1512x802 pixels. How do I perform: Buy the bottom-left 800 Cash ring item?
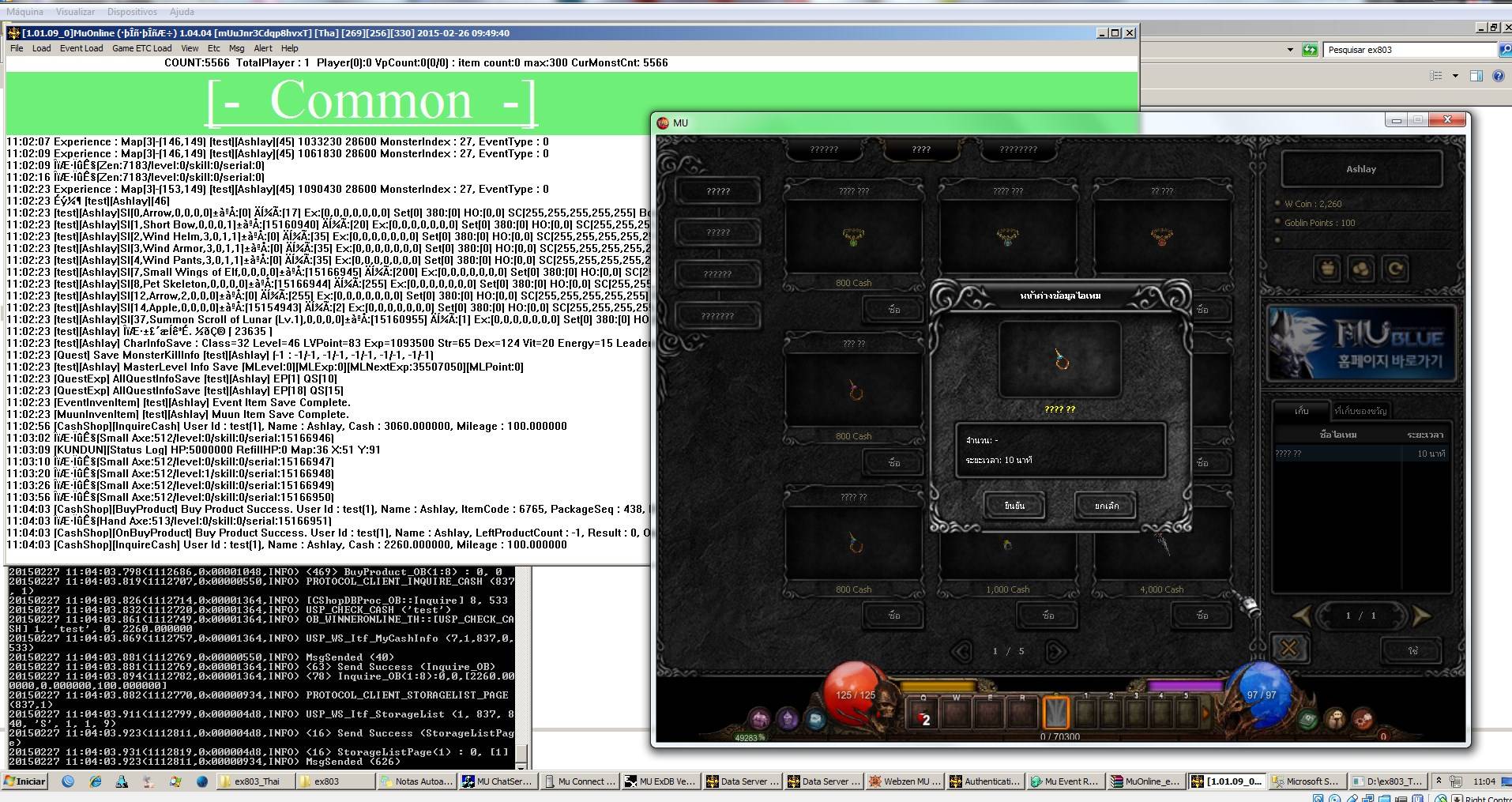click(893, 615)
